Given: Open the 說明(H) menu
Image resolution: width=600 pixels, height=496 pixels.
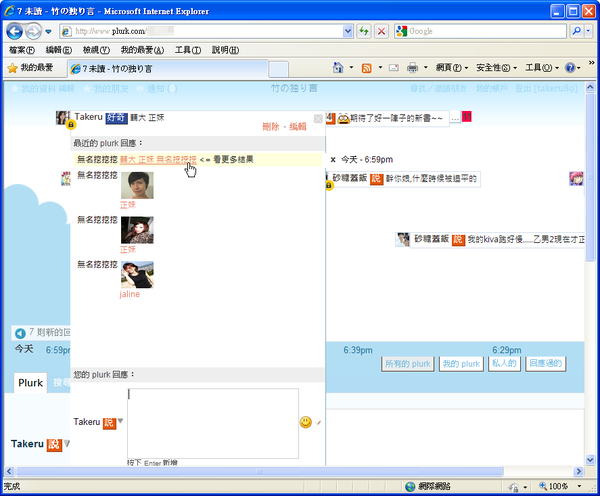Looking at the screenshot, I should tap(225, 50).
